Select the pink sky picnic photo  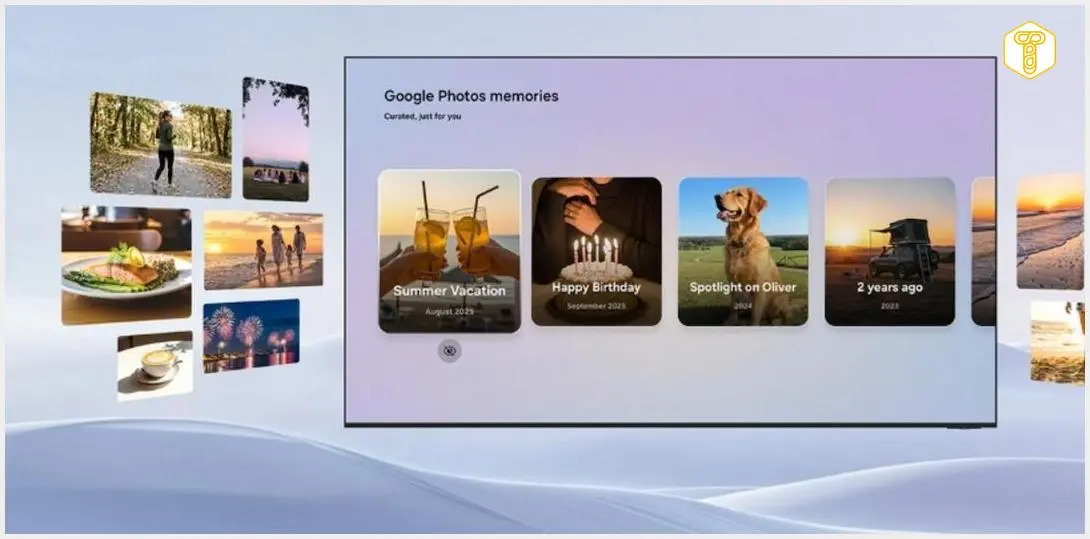[276, 139]
